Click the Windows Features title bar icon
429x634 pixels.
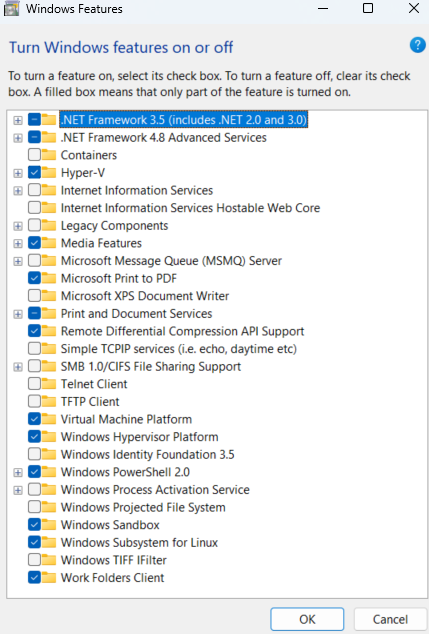tap(12, 8)
